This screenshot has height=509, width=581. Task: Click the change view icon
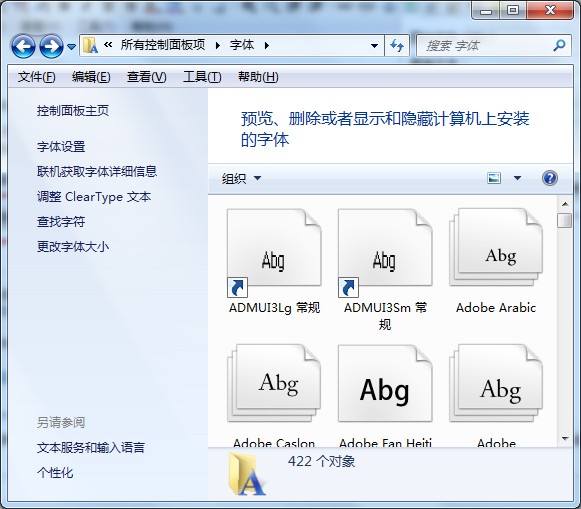pyautogui.click(x=494, y=178)
